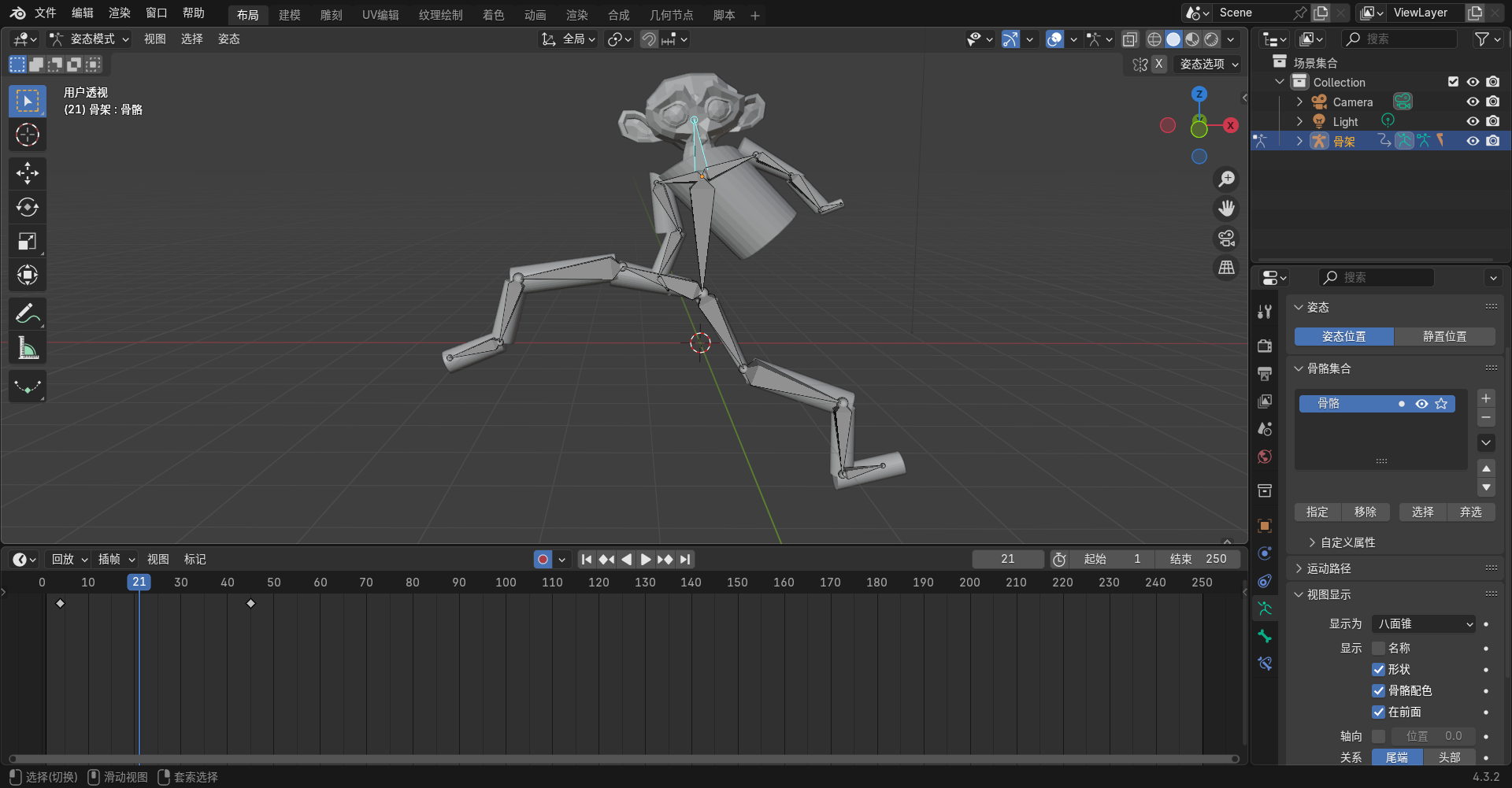The height and width of the screenshot is (788, 1512).
Task: Hide the Camera object in the outliner
Action: pos(1472,102)
